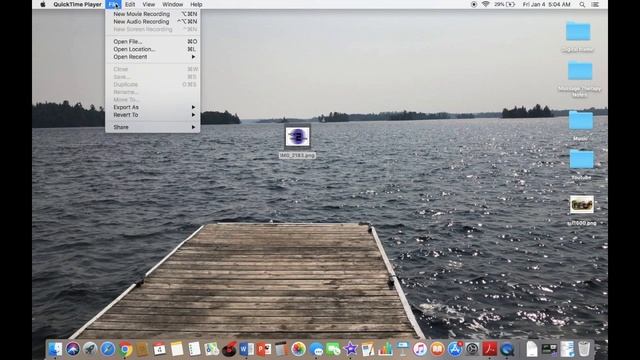This screenshot has height=360, width=640.
Task: Close the open File menu title
Action: point(113,4)
